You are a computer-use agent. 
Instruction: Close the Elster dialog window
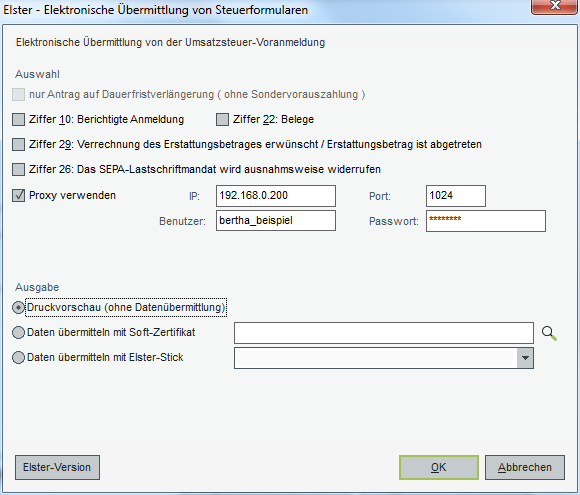555,6
